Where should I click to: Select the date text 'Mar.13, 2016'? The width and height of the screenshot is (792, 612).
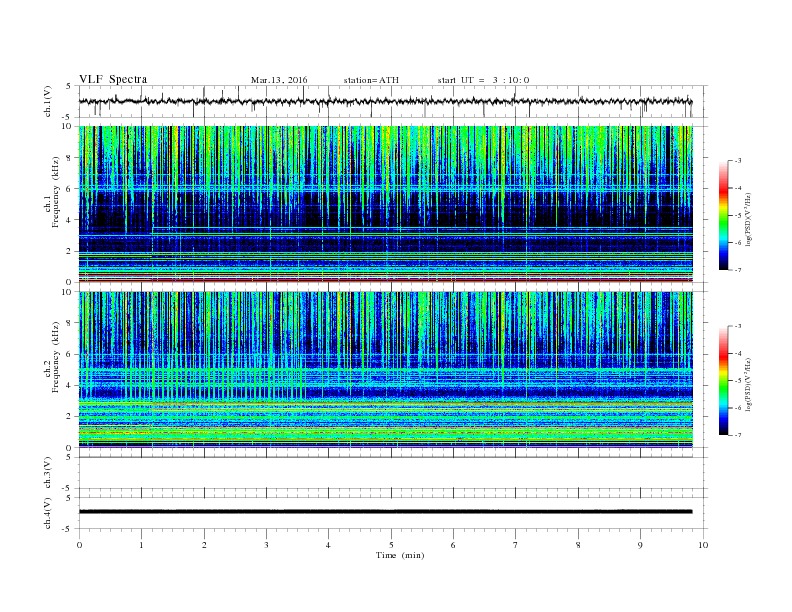click(279, 80)
